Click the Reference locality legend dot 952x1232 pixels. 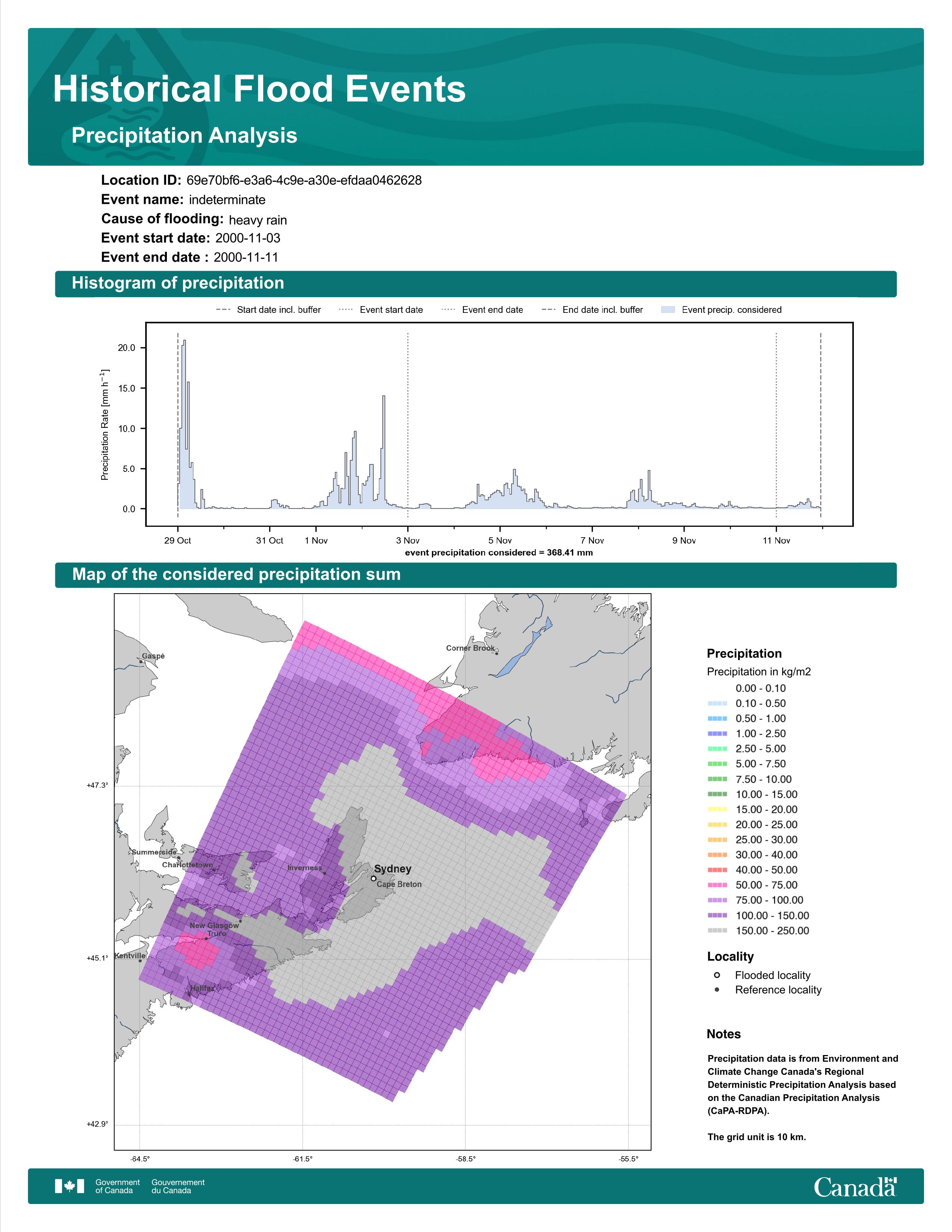pyautogui.click(x=717, y=989)
